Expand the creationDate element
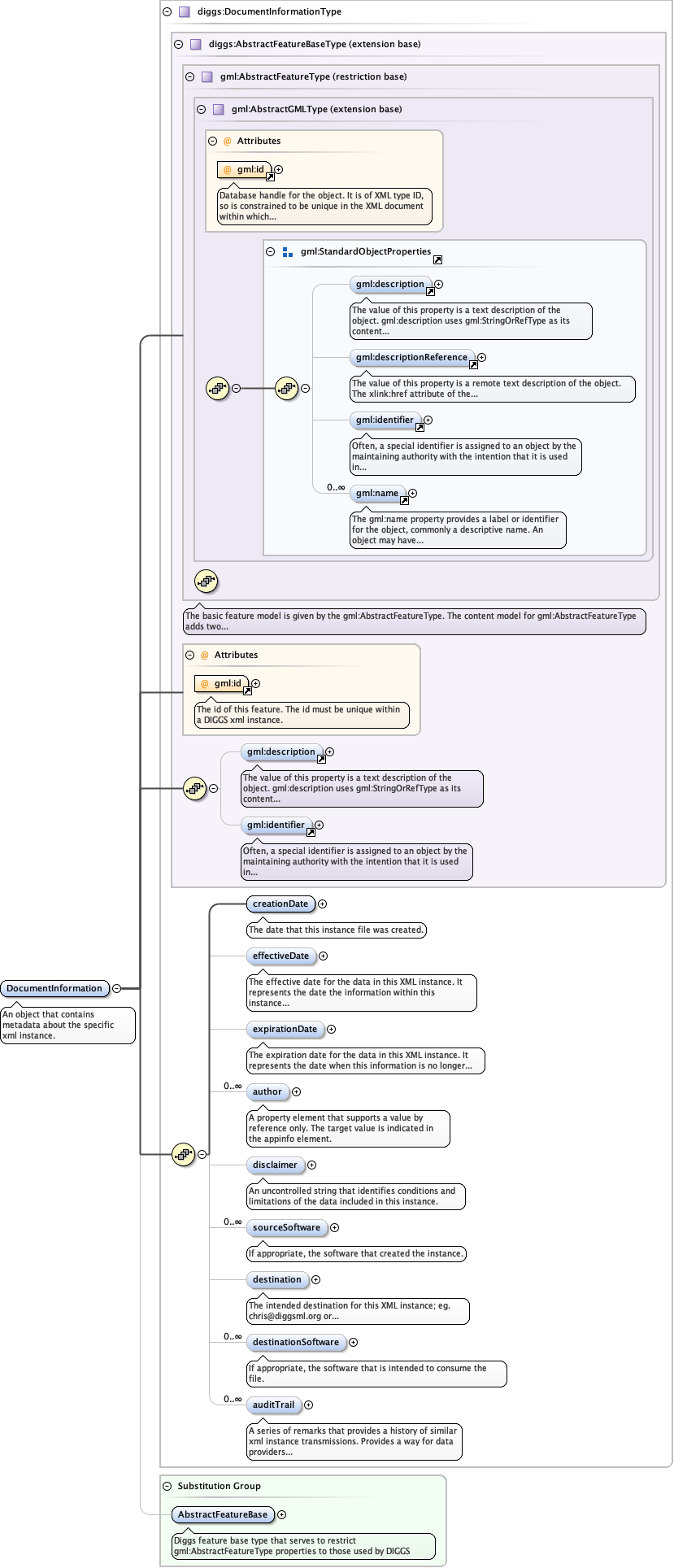This screenshot has width=674, height=1568. point(323,904)
